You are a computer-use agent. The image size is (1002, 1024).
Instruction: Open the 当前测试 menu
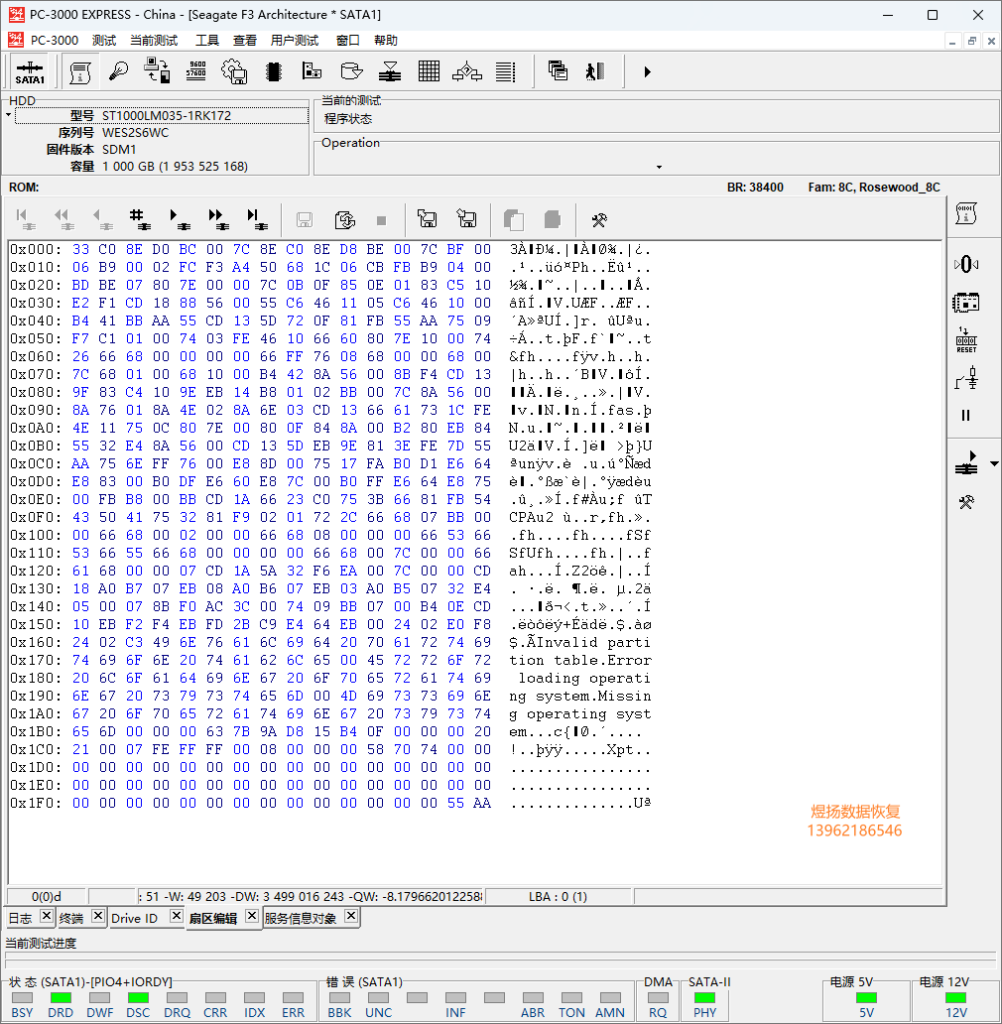pos(154,40)
